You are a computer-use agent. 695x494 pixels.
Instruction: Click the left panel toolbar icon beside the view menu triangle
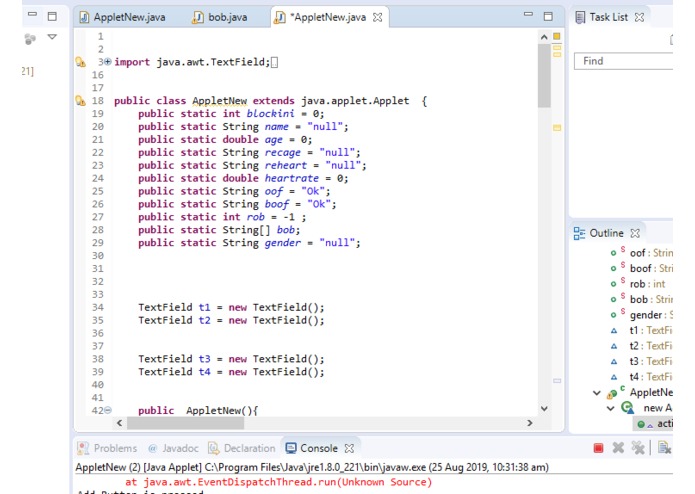coord(30,39)
